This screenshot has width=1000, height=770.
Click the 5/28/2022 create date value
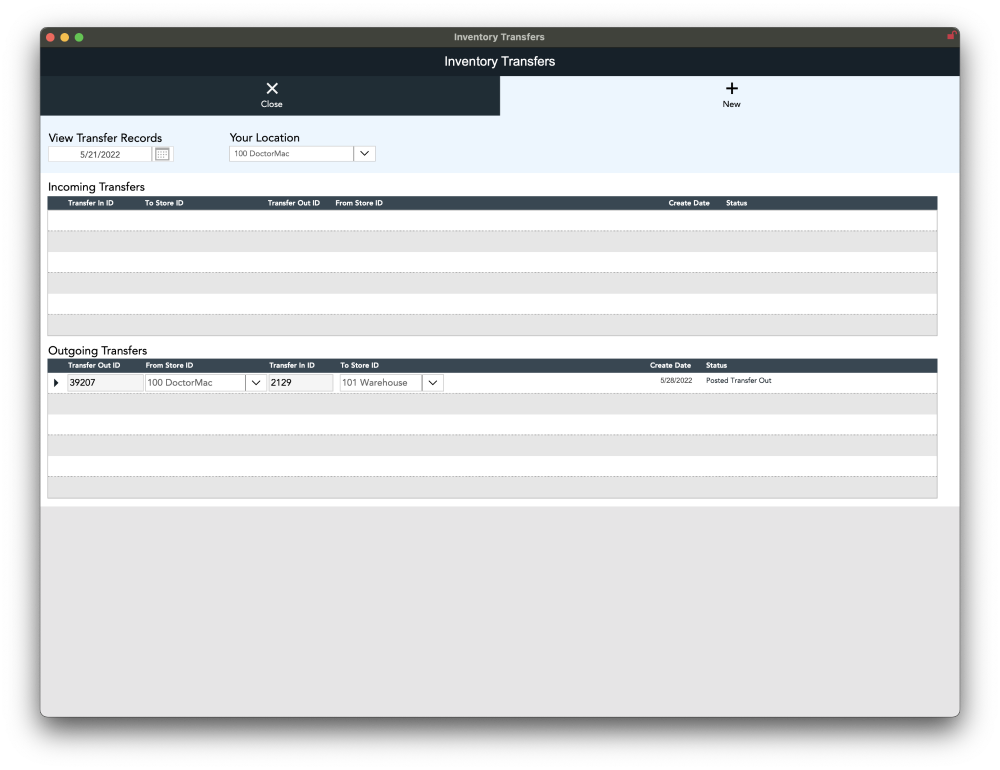click(x=676, y=381)
